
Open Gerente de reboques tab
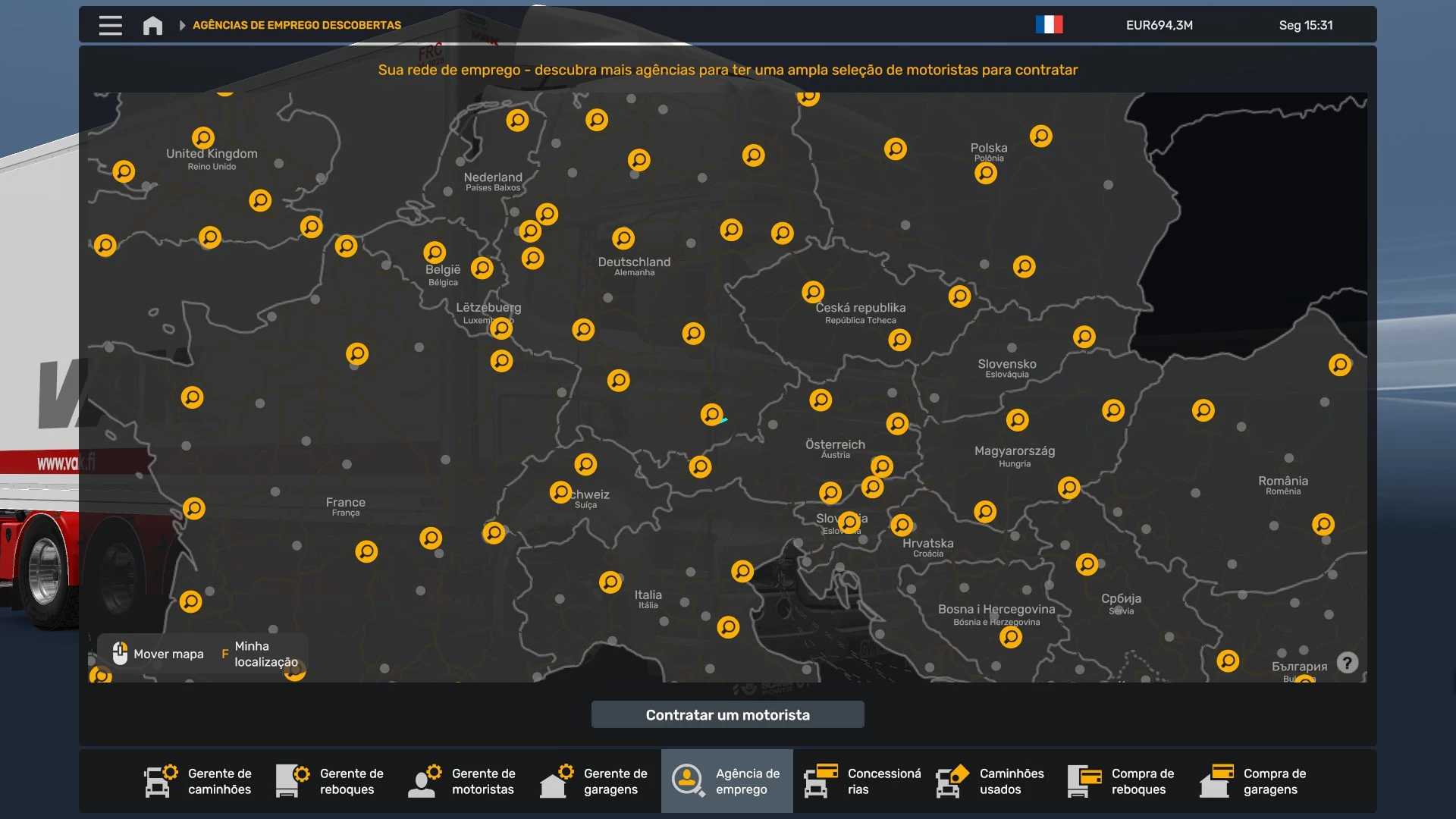coord(331,781)
